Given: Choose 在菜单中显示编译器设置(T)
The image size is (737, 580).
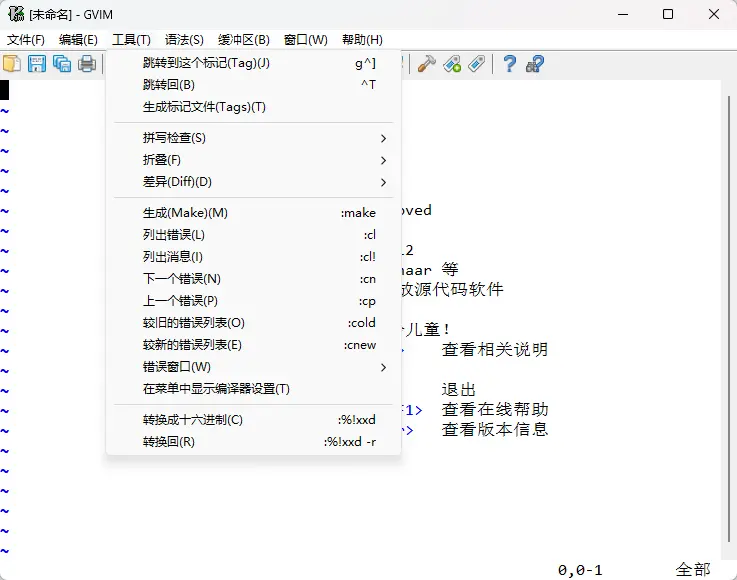Looking at the screenshot, I should point(253,389).
